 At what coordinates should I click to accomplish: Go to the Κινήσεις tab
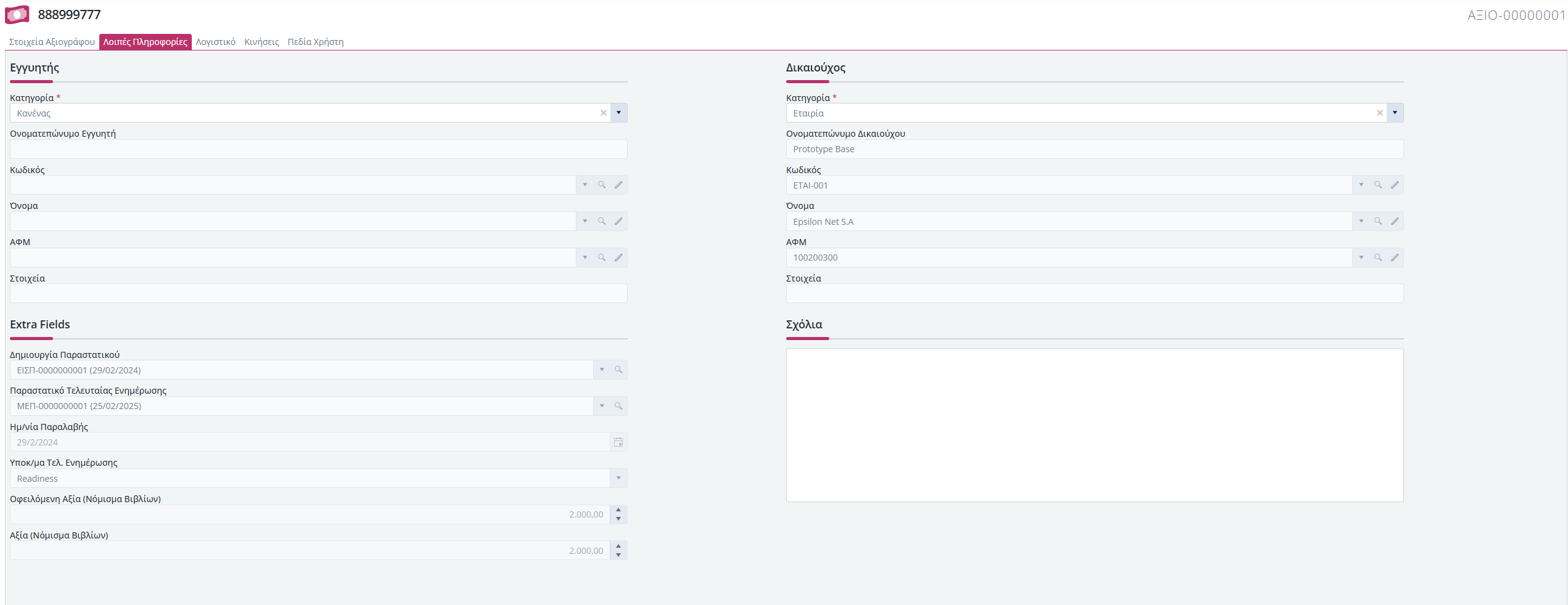(261, 42)
